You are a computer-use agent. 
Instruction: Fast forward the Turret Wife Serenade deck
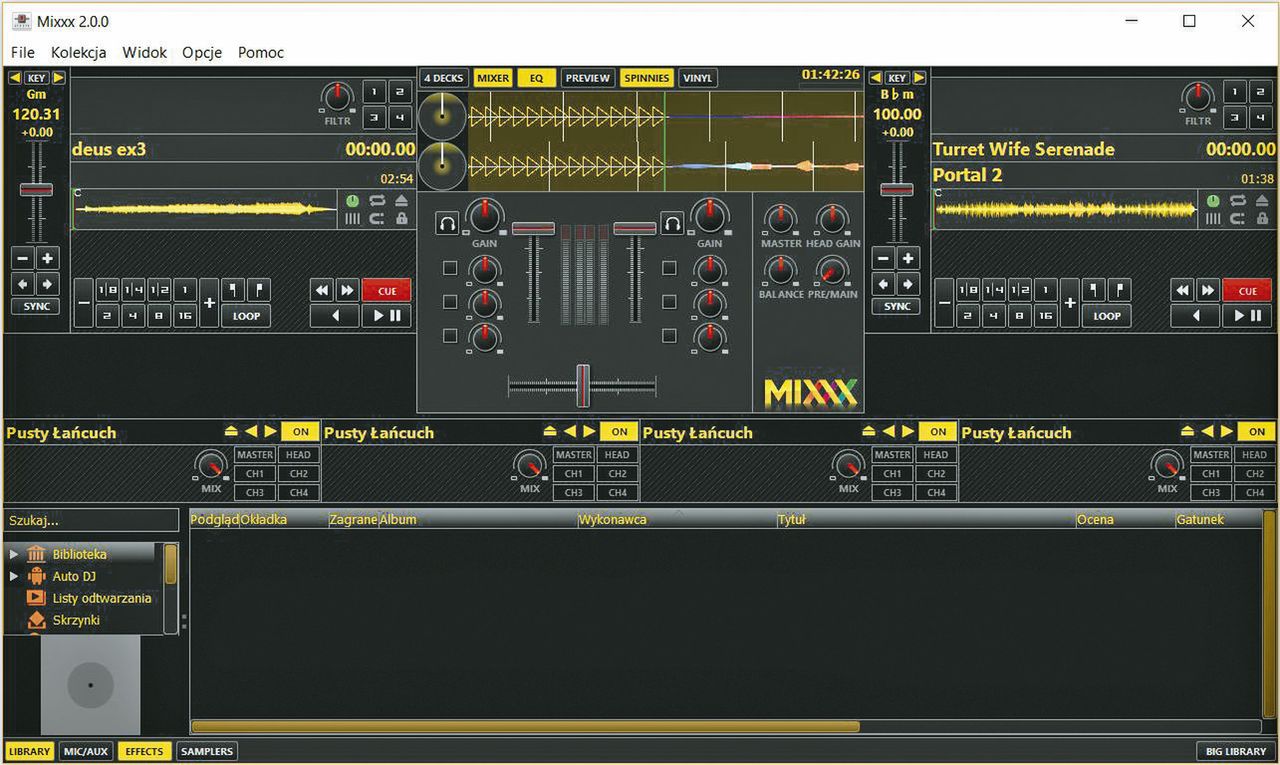pyautogui.click(x=1207, y=290)
